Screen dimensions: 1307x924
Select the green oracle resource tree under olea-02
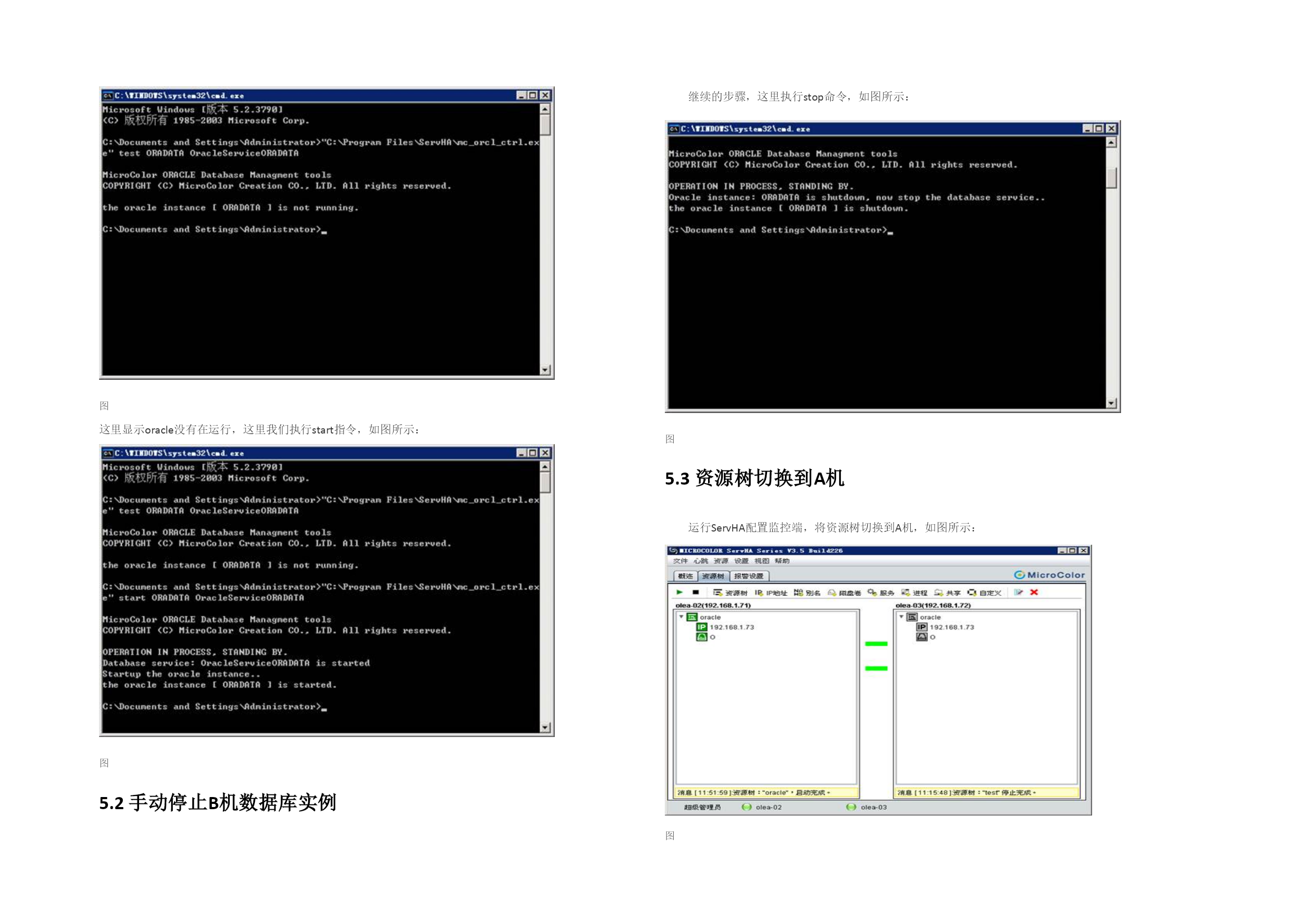click(704, 617)
